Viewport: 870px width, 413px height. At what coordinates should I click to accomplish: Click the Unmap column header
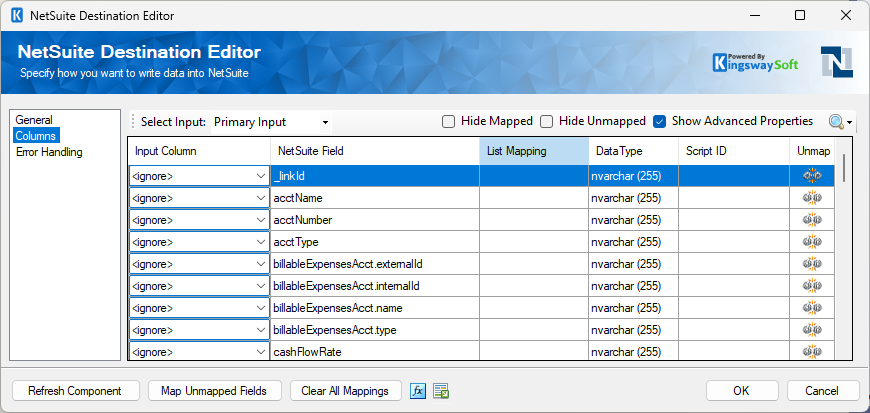tap(813, 151)
